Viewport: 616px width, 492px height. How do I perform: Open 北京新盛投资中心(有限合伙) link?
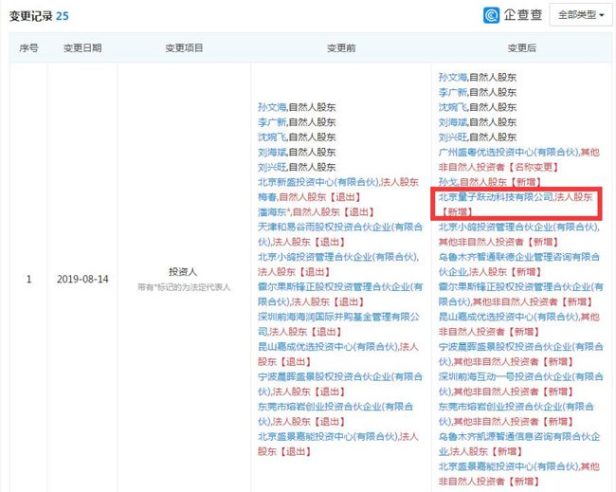319,182
